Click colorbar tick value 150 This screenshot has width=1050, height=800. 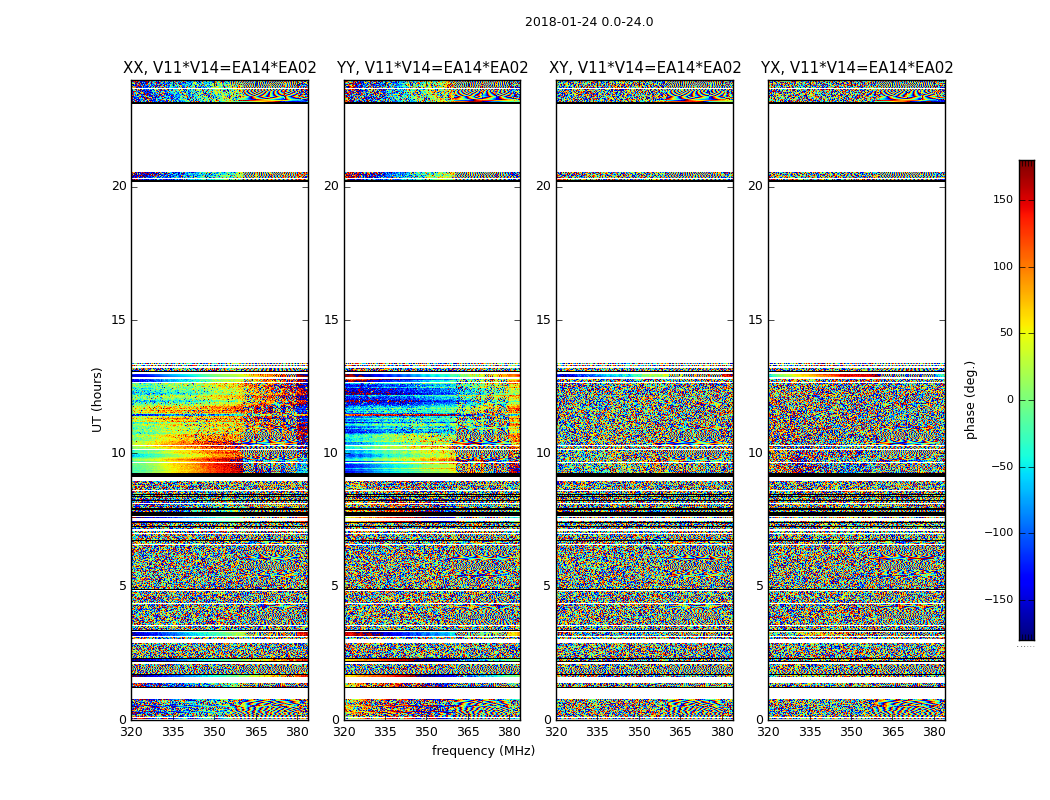click(1003, 199)
